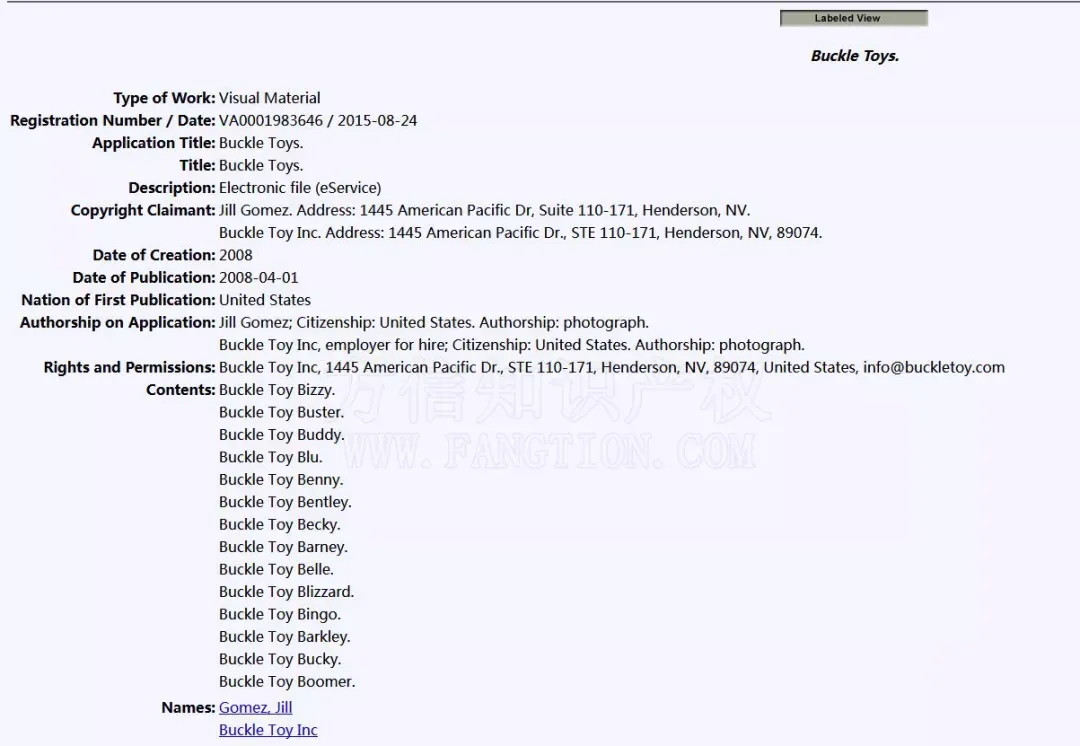
Task: Click 'Buckle Toy Boomer.' contents entry
Action: pyautogui.click(x=287, y=682)
